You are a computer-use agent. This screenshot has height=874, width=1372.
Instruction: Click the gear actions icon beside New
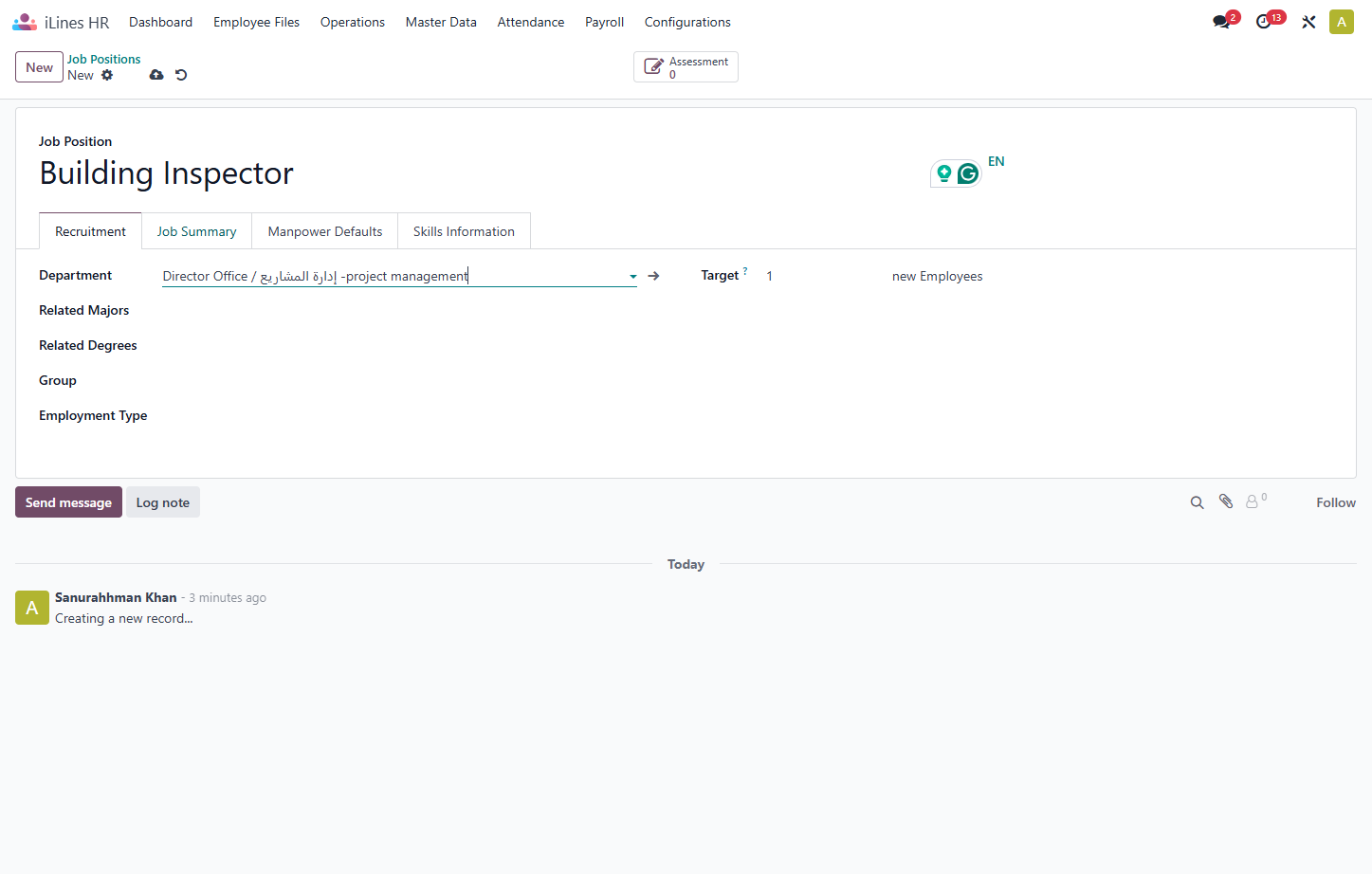[x=107, y=75]
